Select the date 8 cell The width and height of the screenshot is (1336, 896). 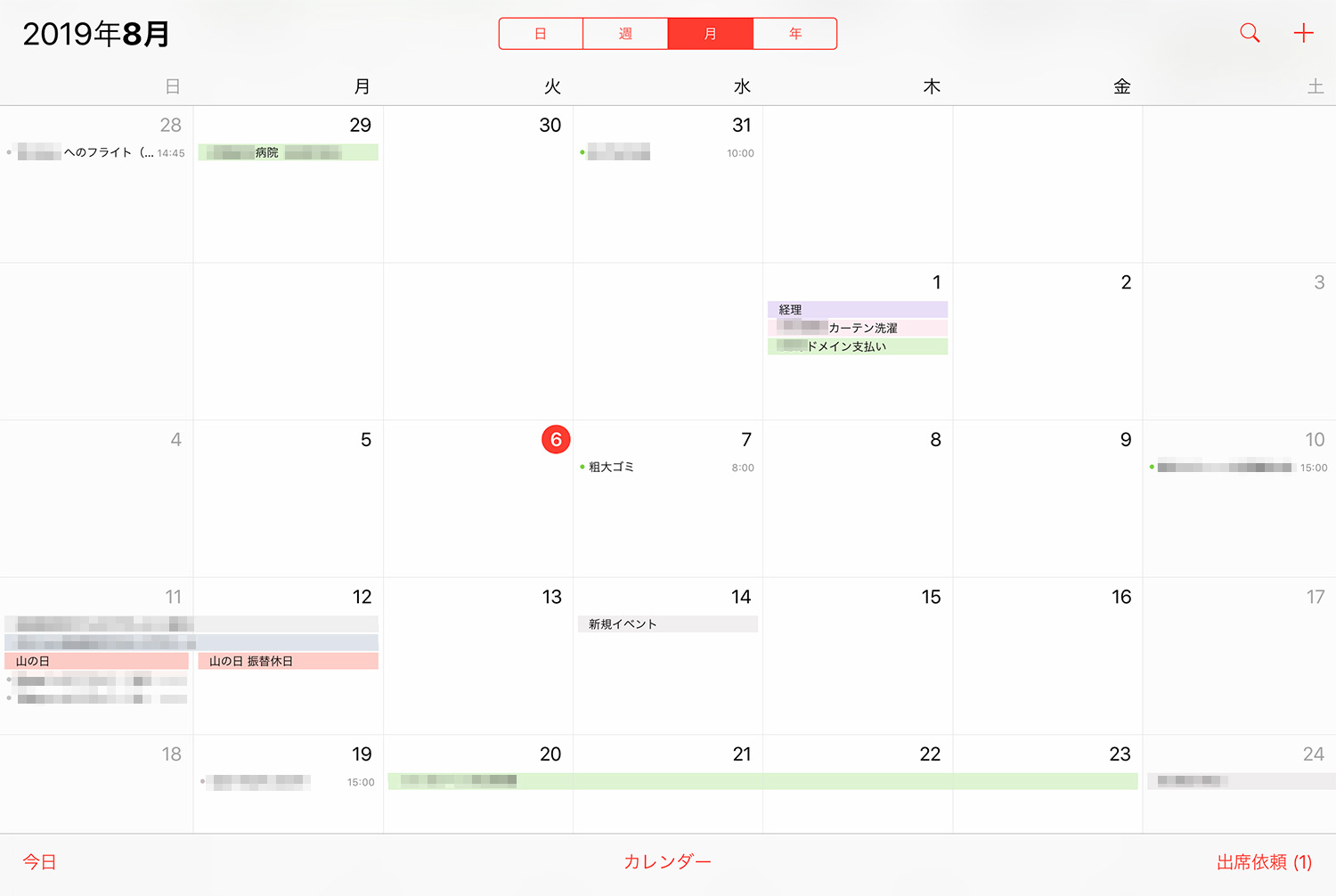858,499
